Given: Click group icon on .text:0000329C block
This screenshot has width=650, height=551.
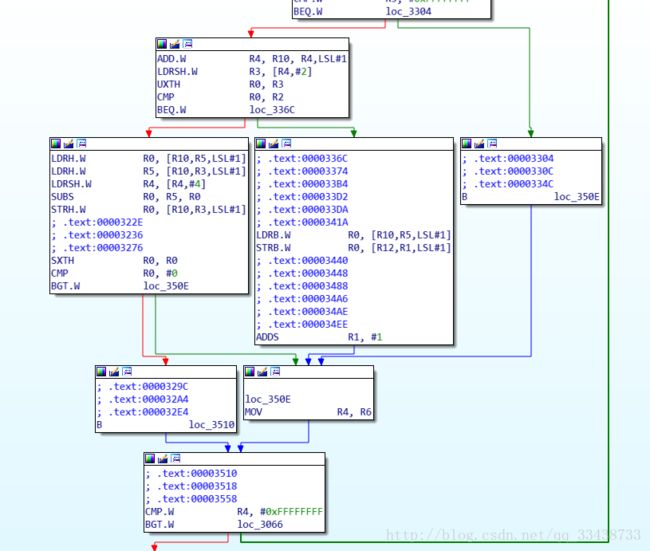Looking at the screenshot, I should (x=126, y=371).
